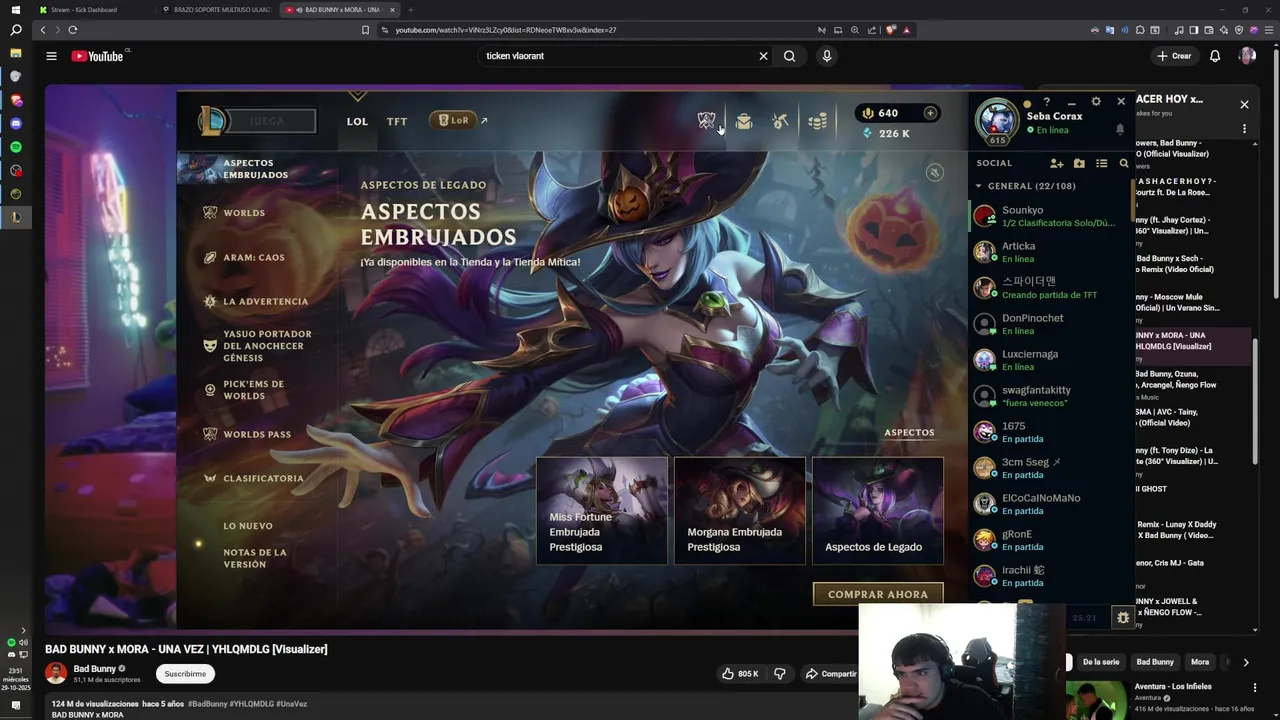Viewport: 1280px width, 720px height.
Task: Select friend Articka in list
Action: pos(1050,252)
